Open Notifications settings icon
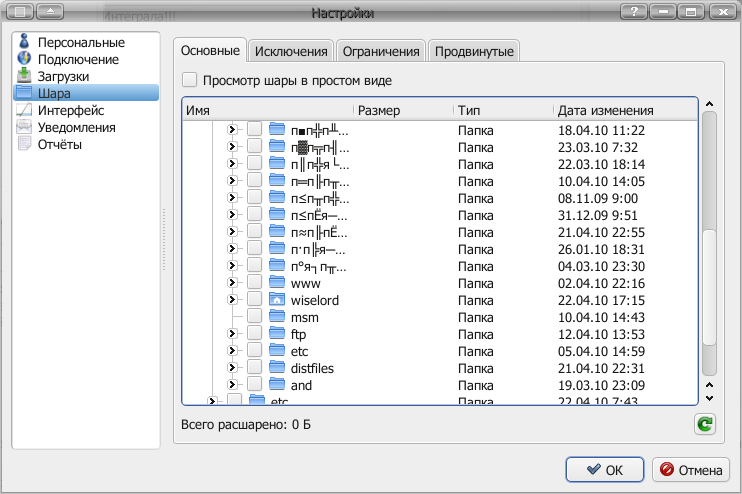 tap(24, 128)
